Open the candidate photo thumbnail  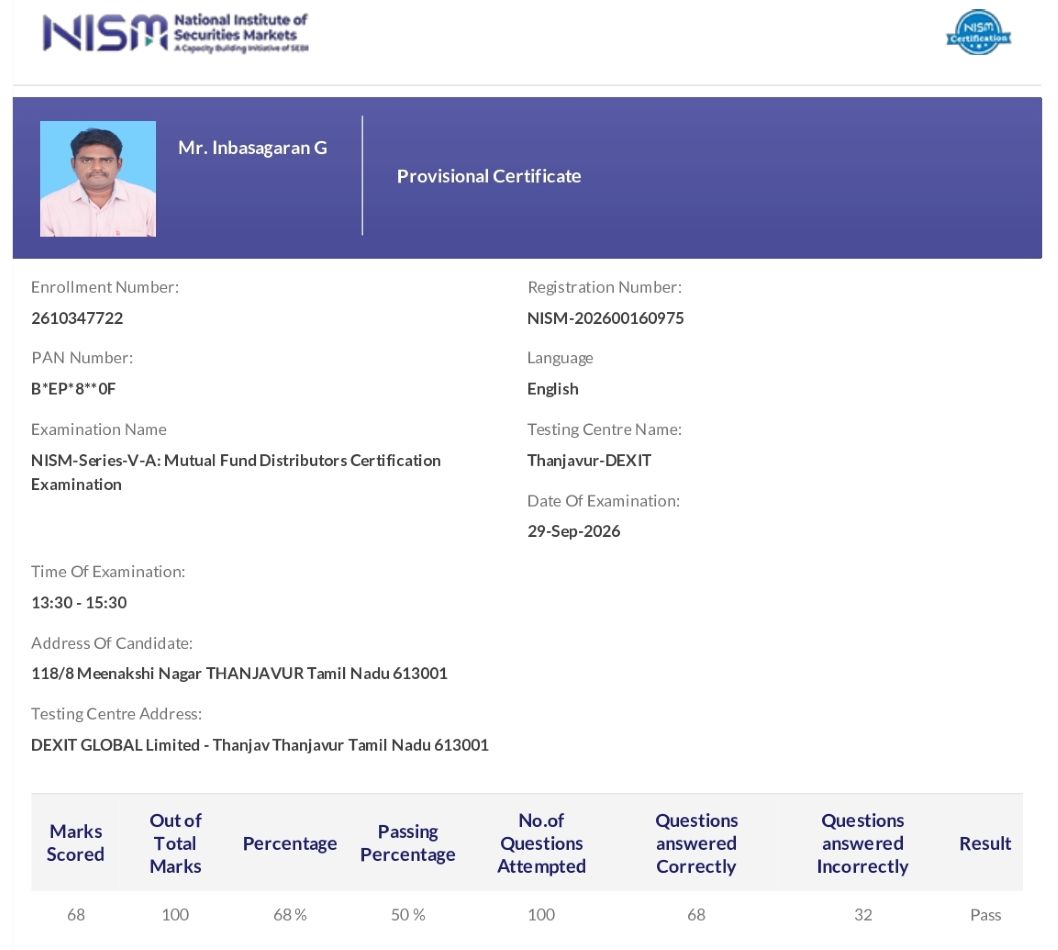coord(98,179)
